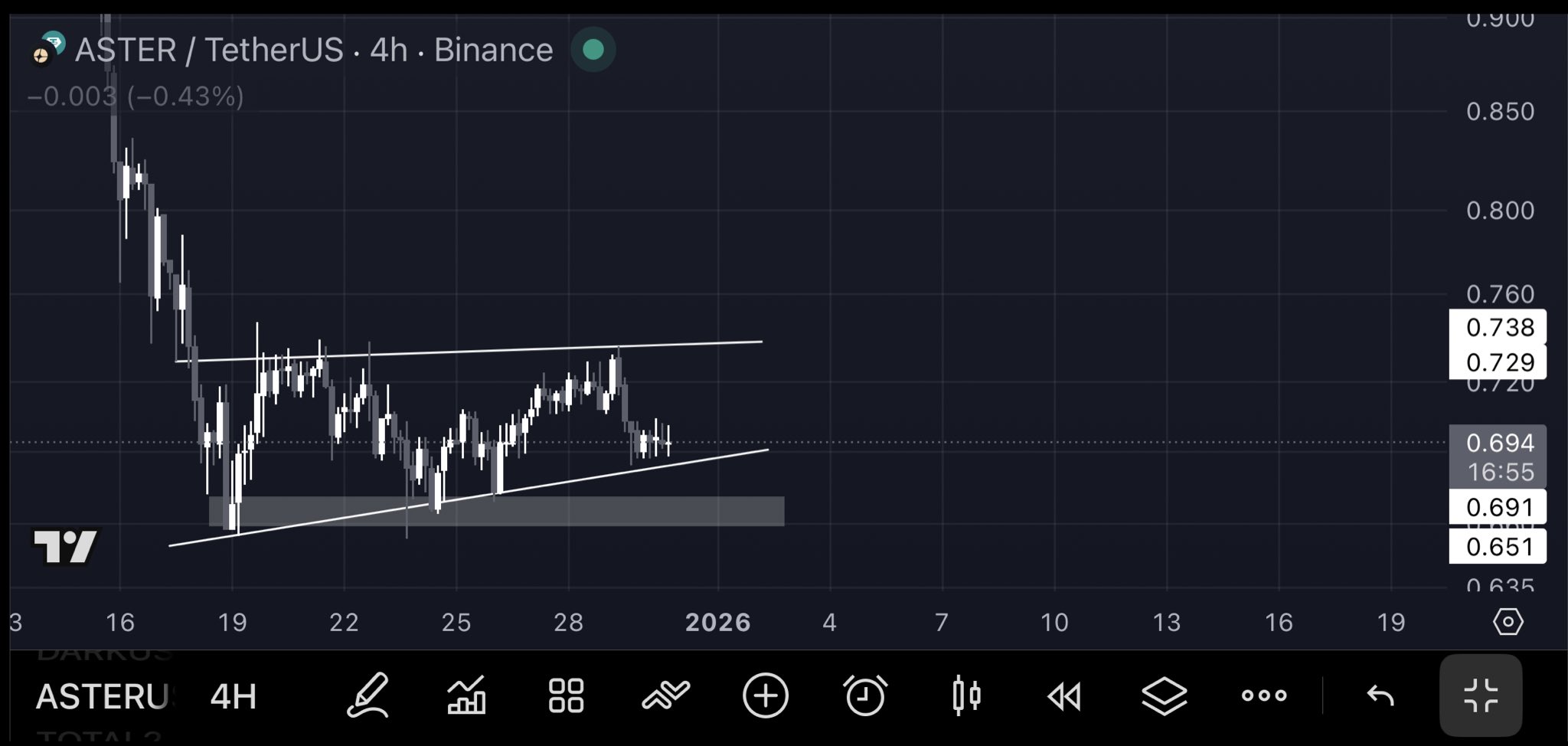Open the object tree layers icon

click(1164, 695)
